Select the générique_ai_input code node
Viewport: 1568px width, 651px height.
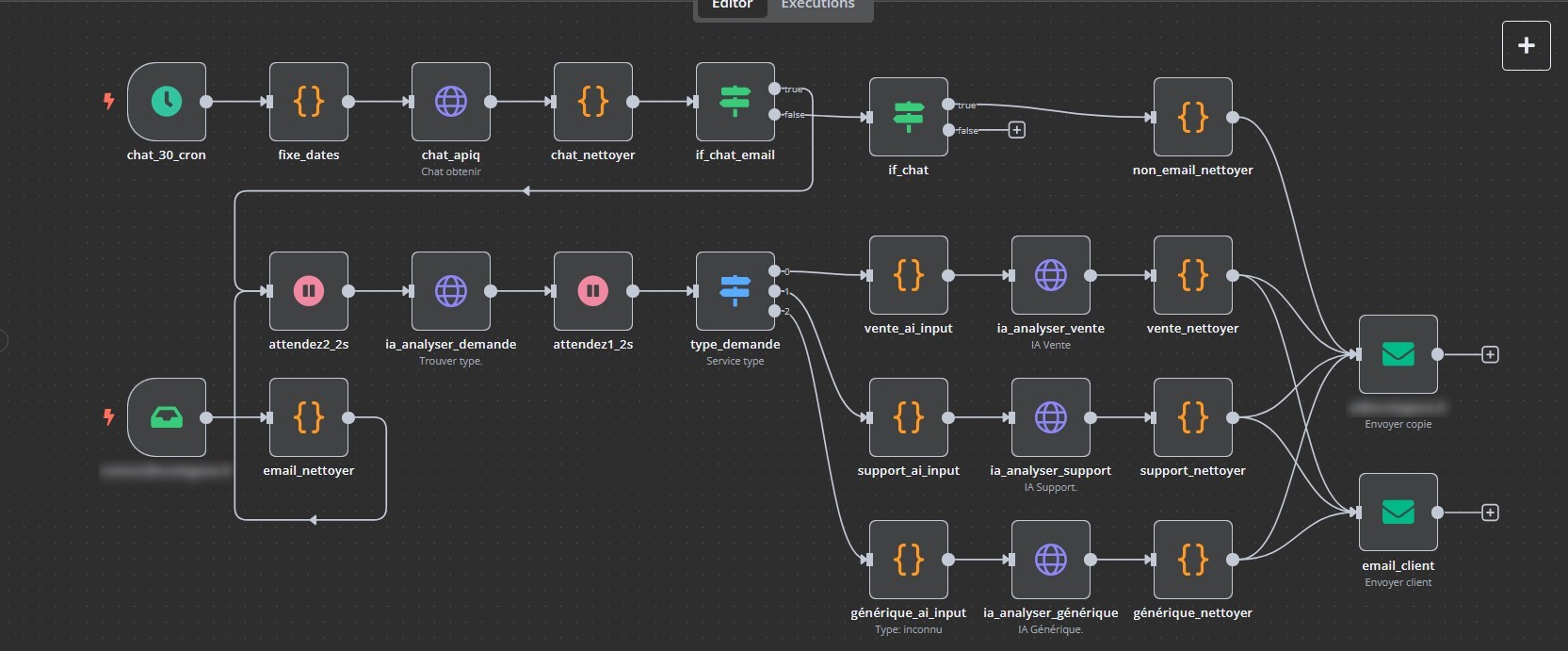[909, 560]
